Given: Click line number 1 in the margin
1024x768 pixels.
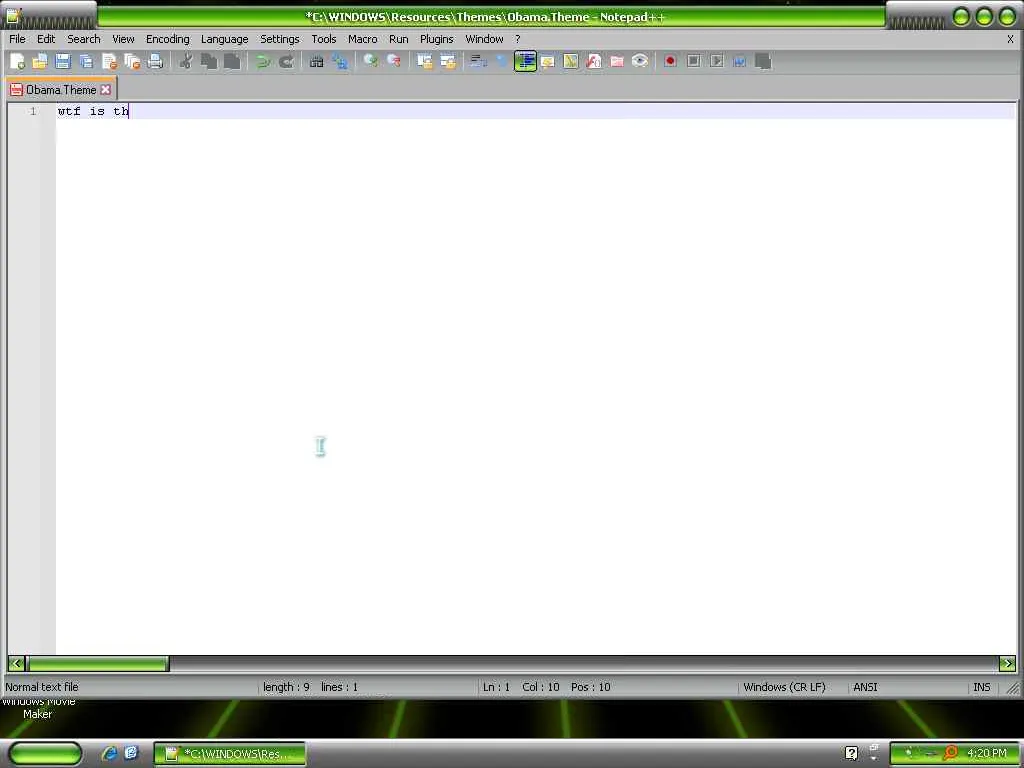Looking at the screenshot, I should (x=33, y=112).
